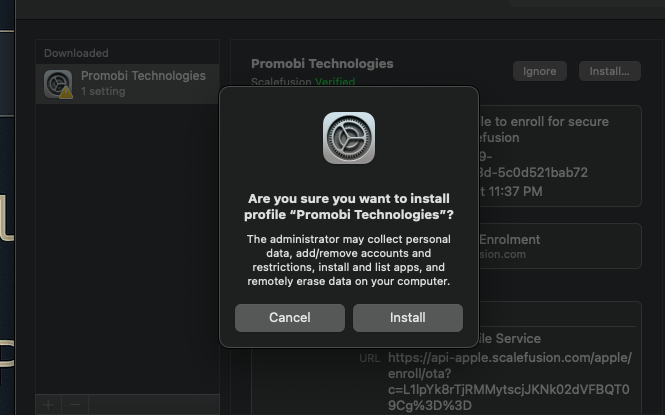The image size is (665, 415).
Task: Click the 'Promobi Technologies' heading in details pane
Action: pyautogui.click(x=322, y=64)
